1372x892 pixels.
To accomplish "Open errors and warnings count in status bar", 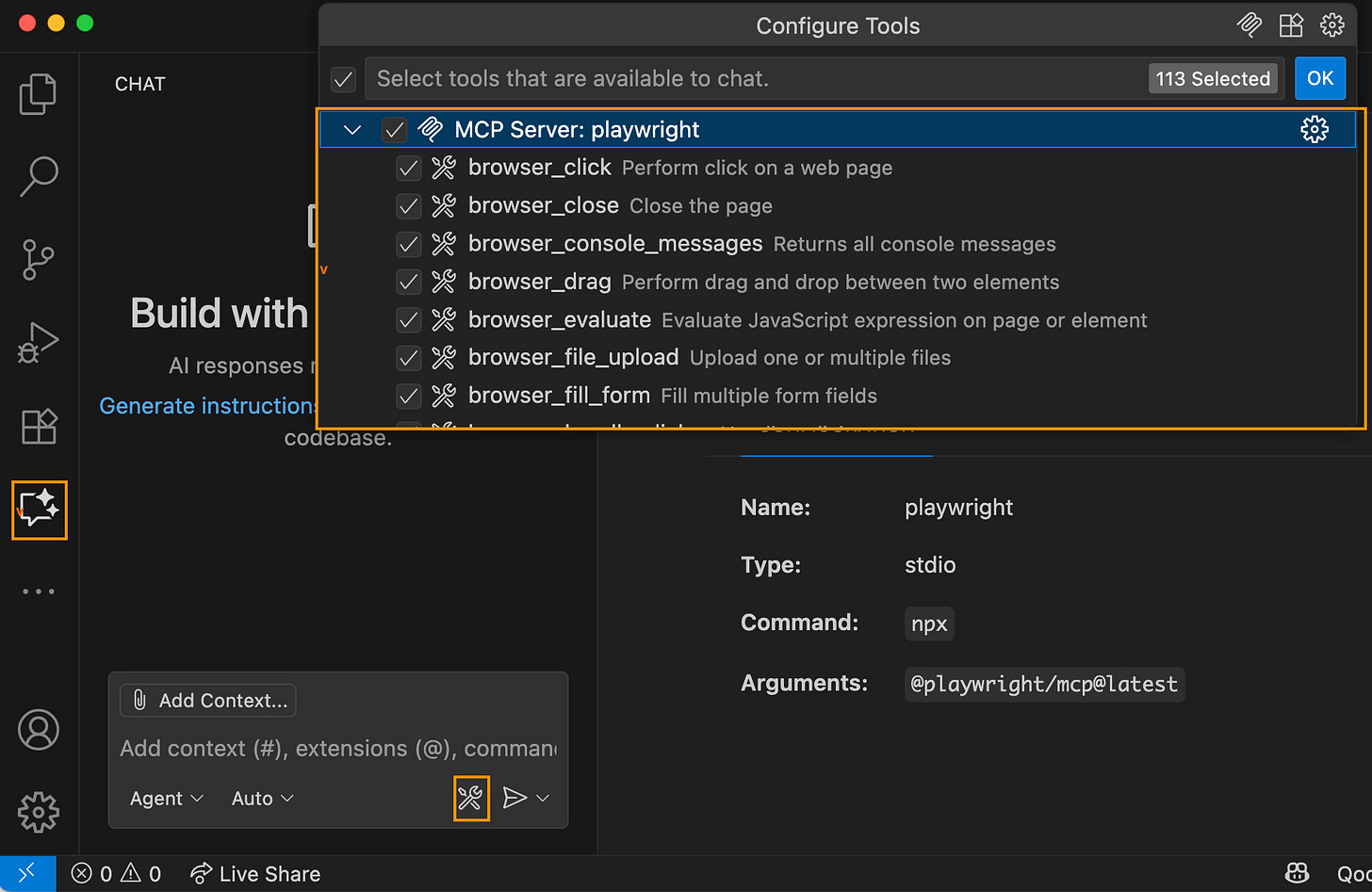I will [x=117, y=874].
